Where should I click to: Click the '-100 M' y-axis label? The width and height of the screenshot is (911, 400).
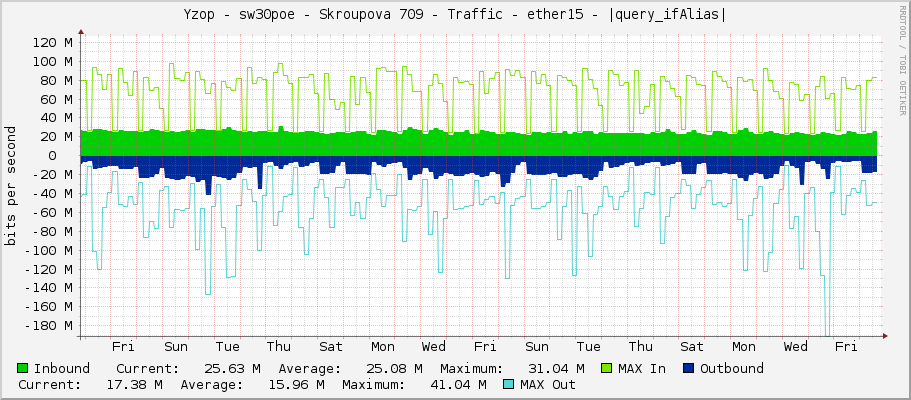[x=49, y=251]
